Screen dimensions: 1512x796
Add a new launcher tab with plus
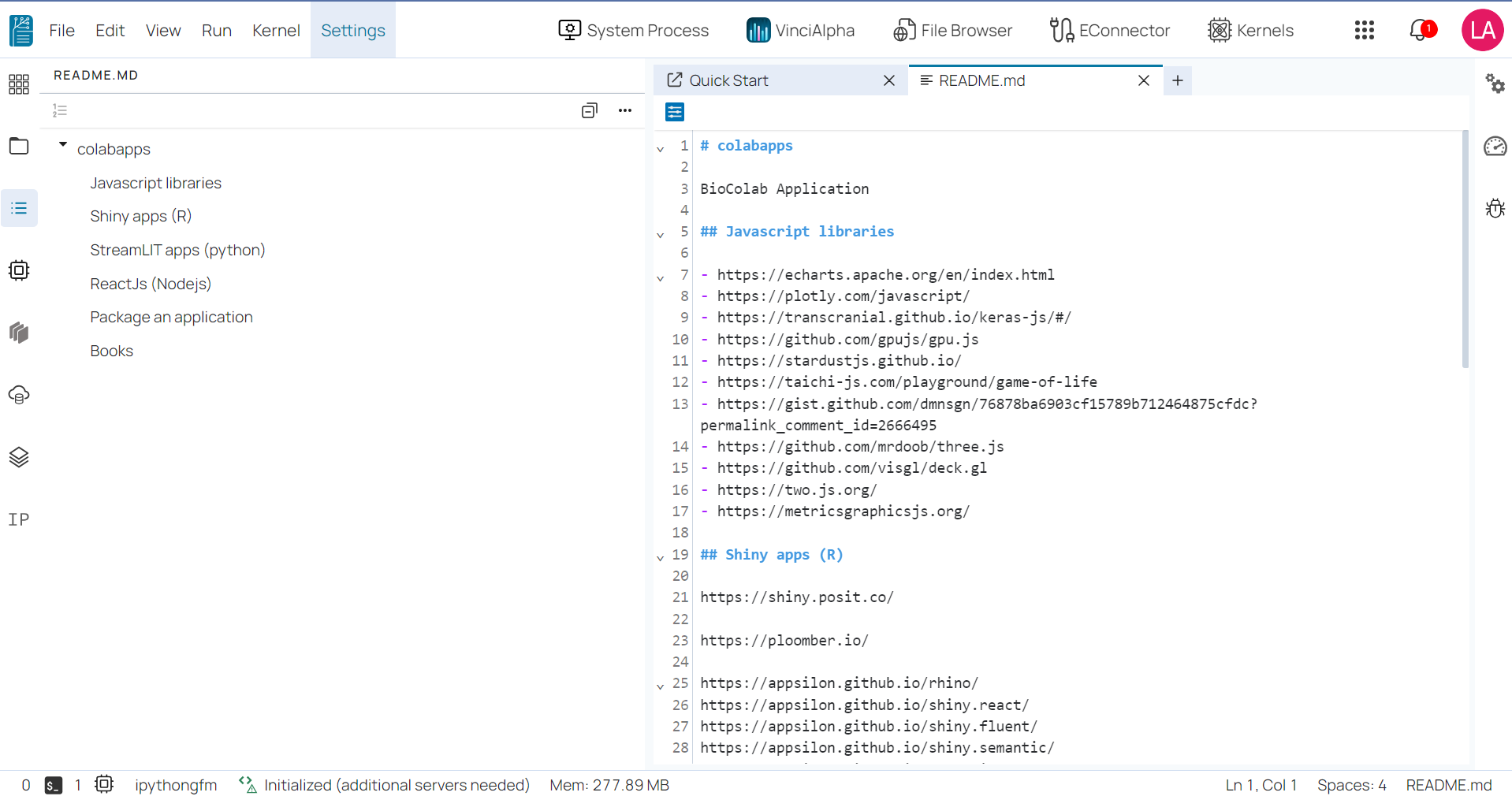coord(1178,80)
